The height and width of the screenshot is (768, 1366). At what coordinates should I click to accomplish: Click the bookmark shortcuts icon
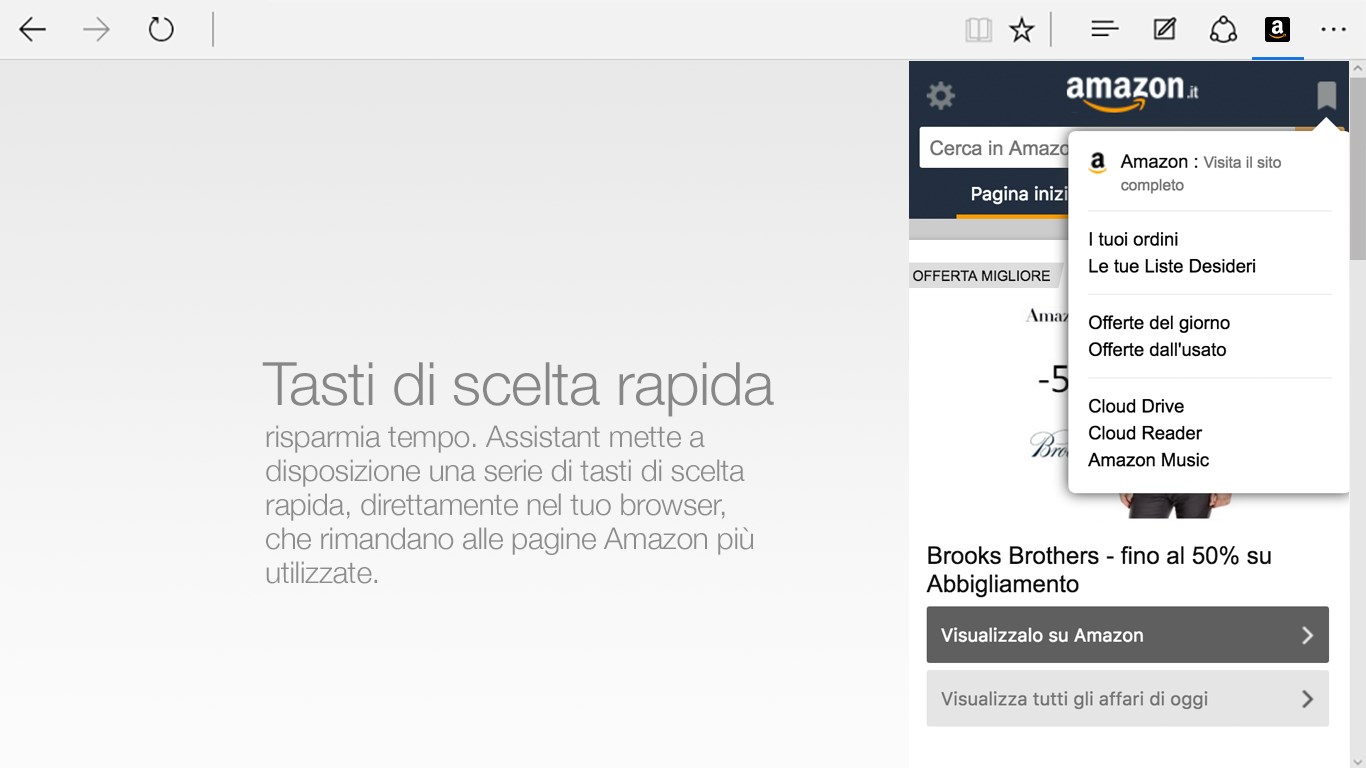coord(1326,96)
